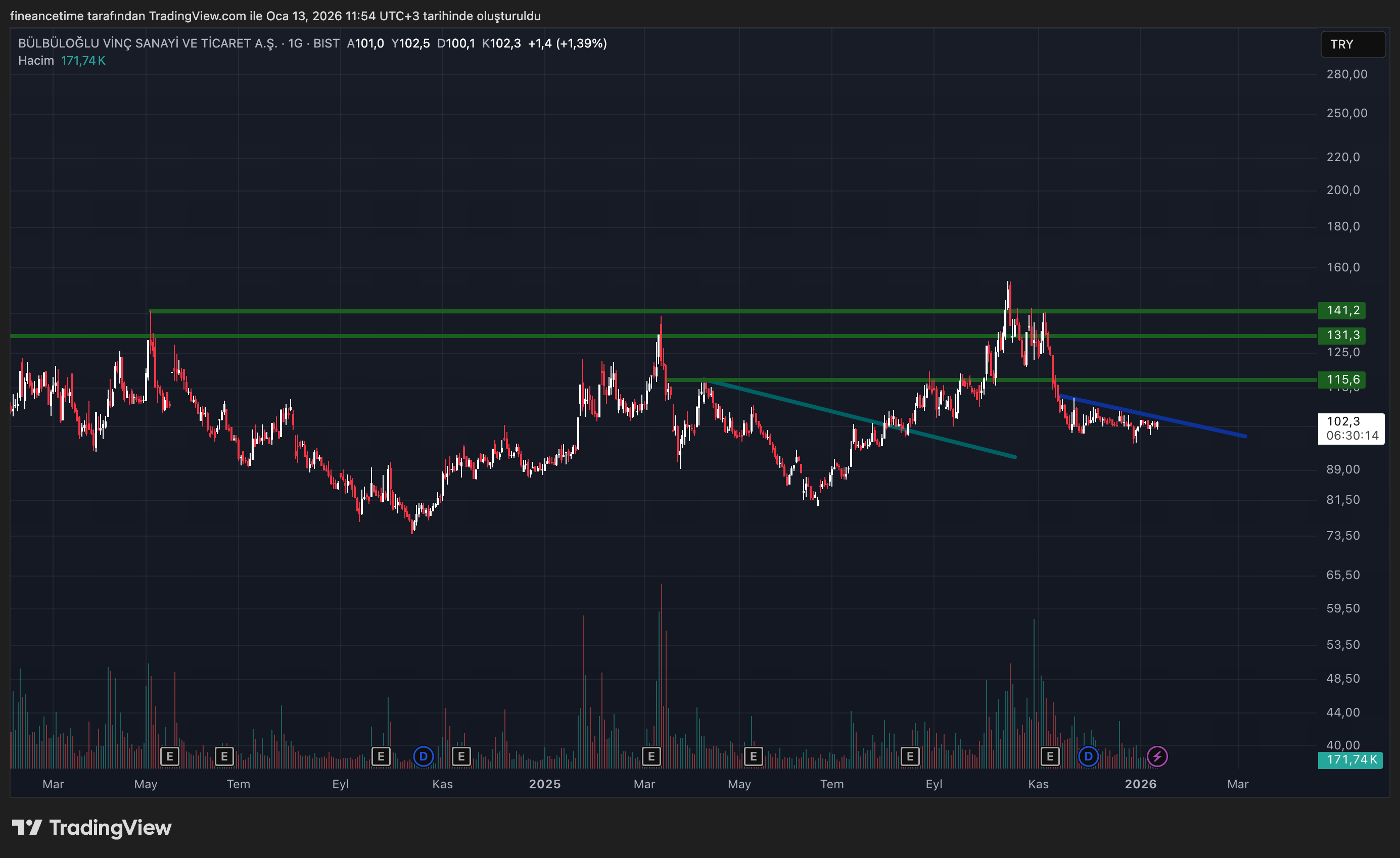This screenshot has height=858, width=1400.
Task: Open the dividend D marker before 2026
Action: 1088,756
